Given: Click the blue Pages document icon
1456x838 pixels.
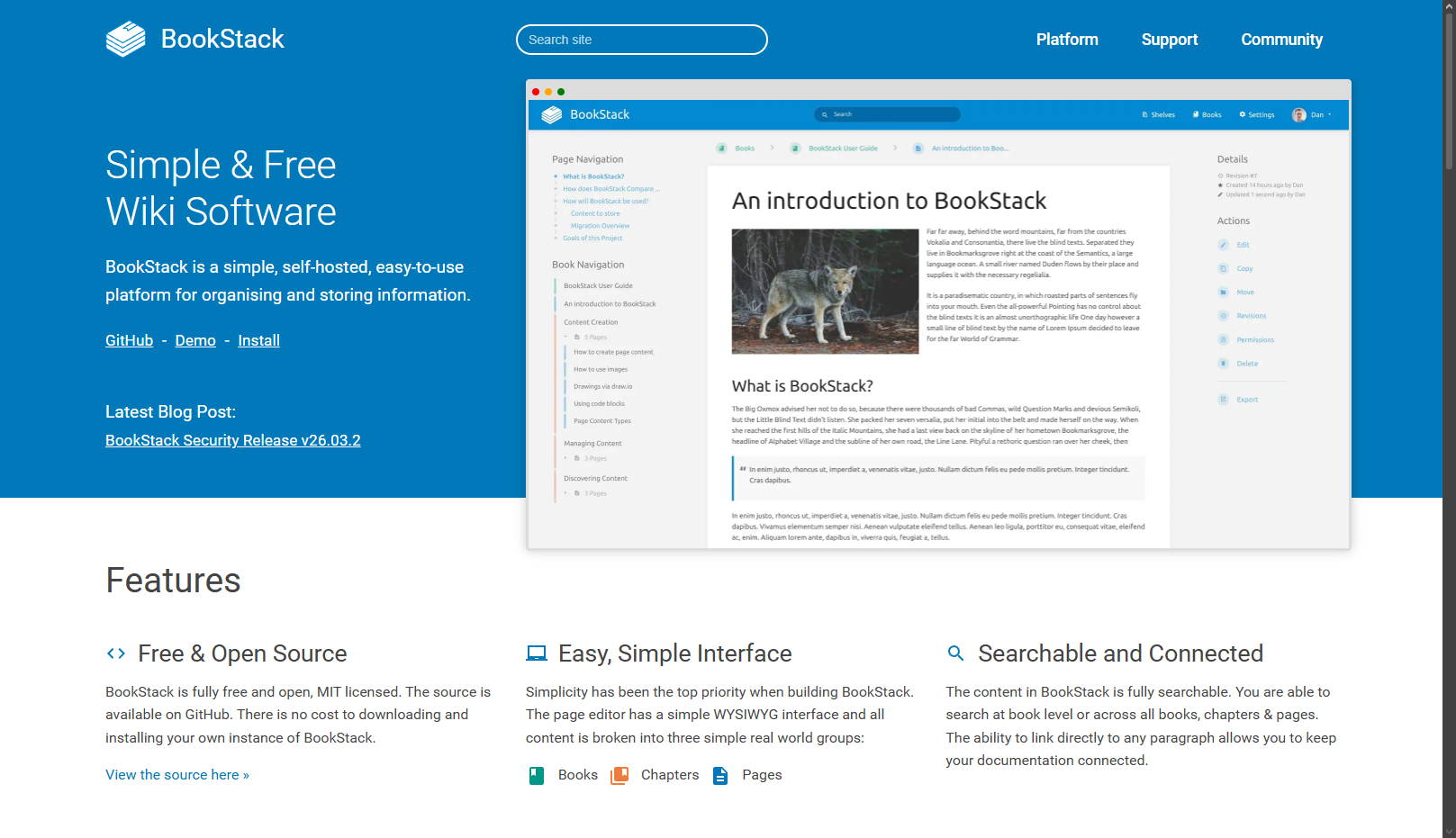Looking at the screenshot, I should tap(720, 775).
